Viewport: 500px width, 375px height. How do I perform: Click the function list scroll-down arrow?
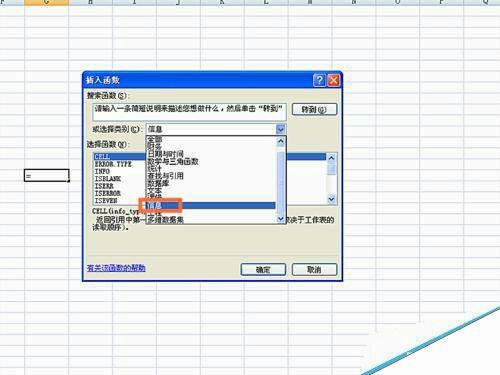(x=331, y=199)
